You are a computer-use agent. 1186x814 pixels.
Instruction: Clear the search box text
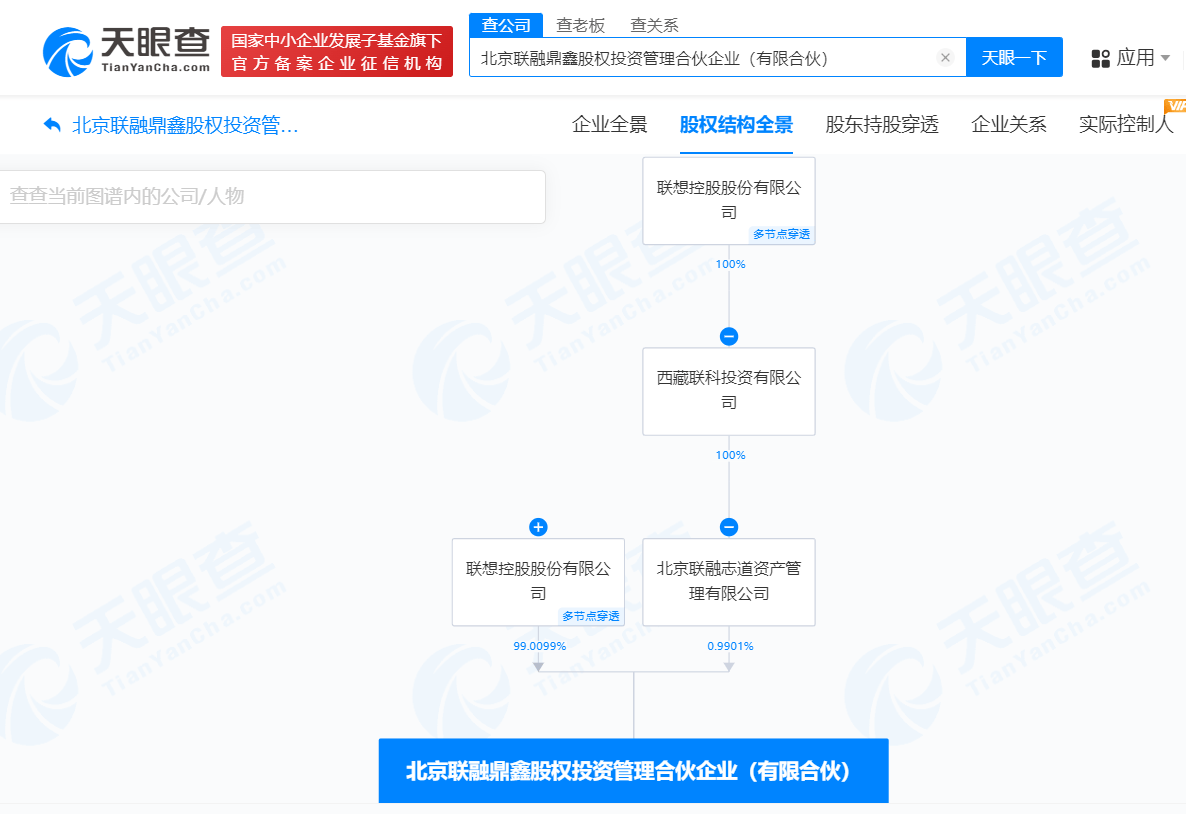(x=945, y=57)
